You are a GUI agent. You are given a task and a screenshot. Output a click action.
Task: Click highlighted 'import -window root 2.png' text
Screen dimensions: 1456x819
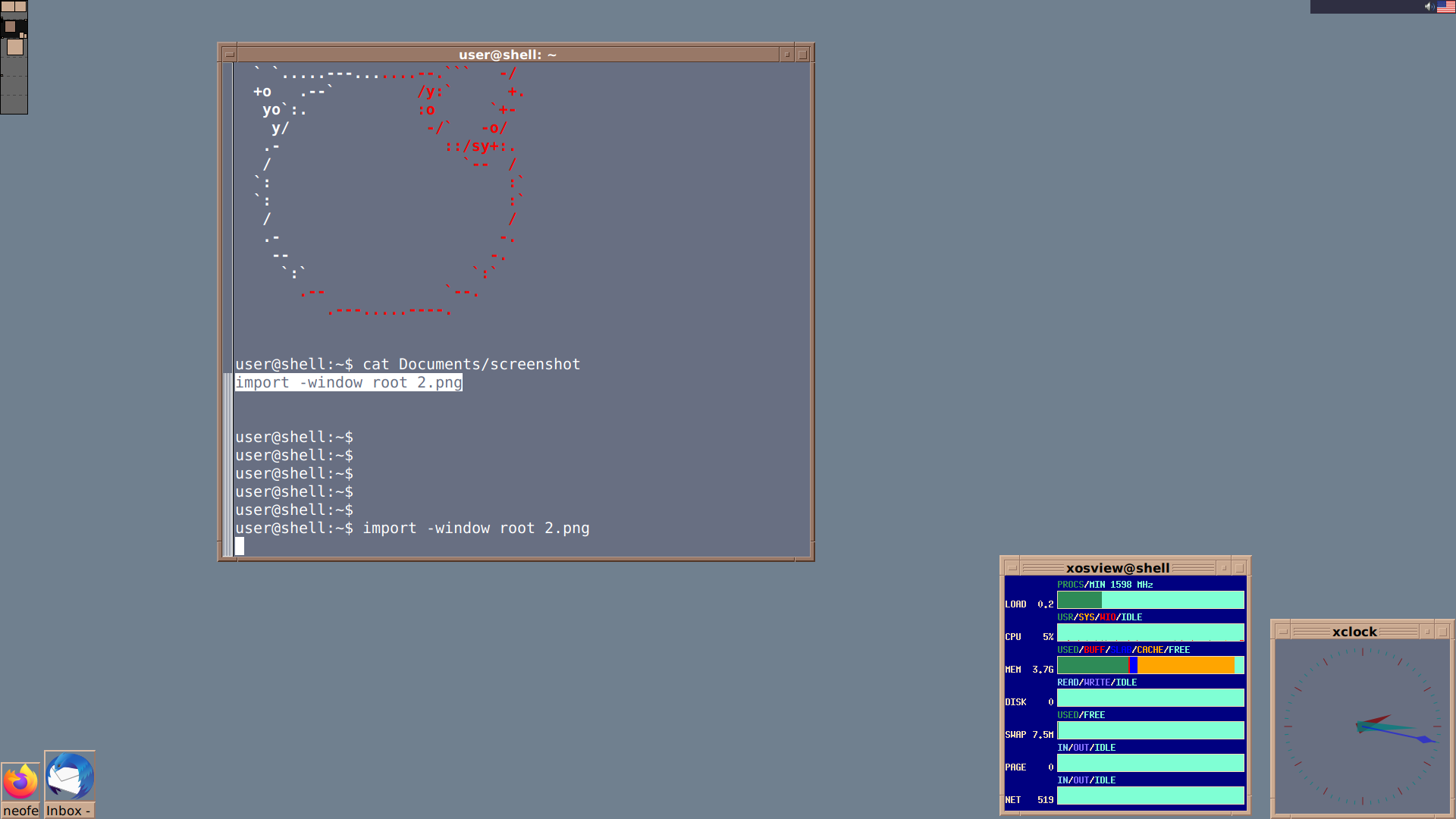pos(348,383)
